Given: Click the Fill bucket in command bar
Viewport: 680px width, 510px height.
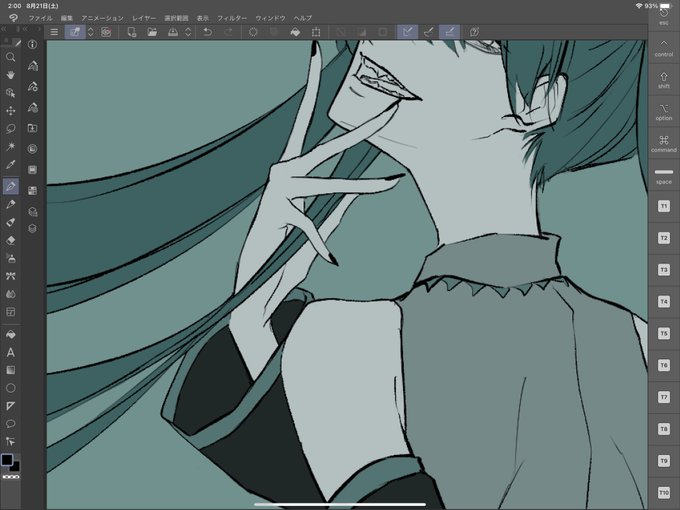Looking at the screenshot, I should [295, 32].
